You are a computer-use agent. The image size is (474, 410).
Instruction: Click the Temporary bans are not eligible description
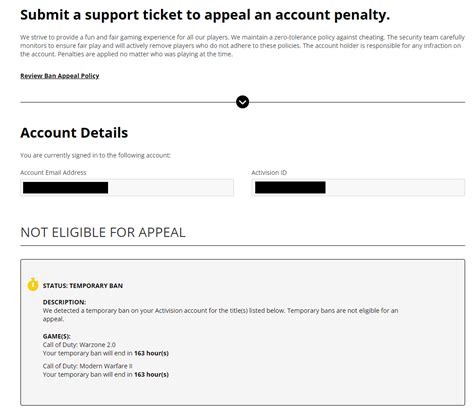tap(220, 315)
